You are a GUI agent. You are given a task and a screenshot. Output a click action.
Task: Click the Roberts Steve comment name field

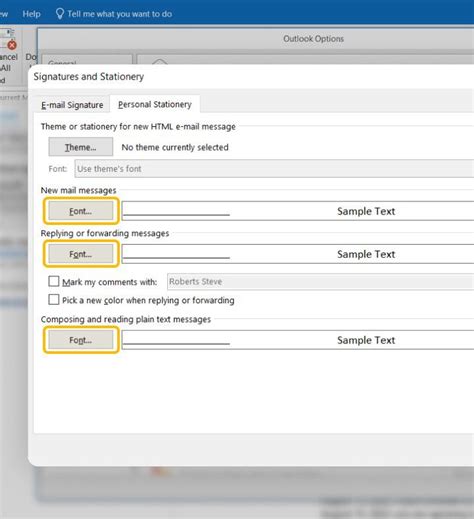click(320, 282)
